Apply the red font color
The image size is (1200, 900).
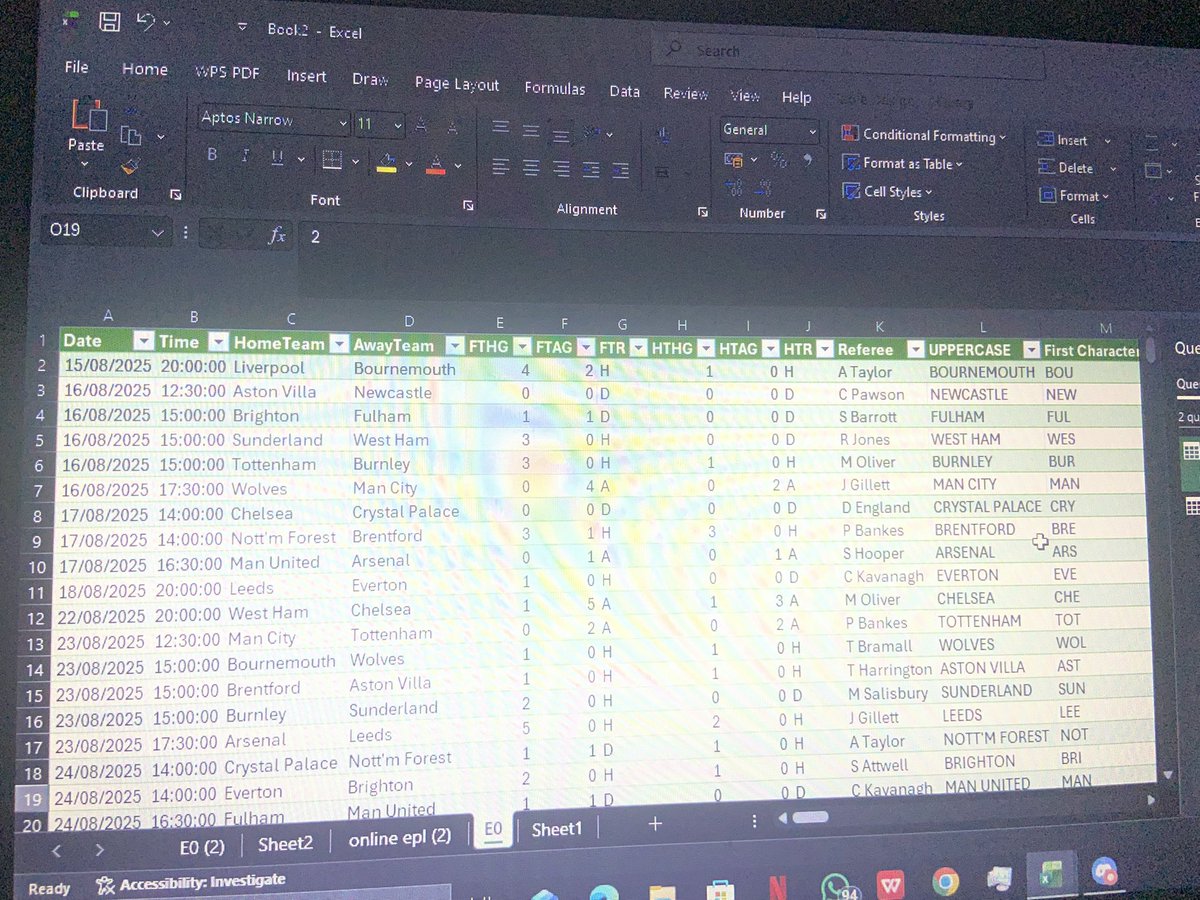tap(435, 164)
